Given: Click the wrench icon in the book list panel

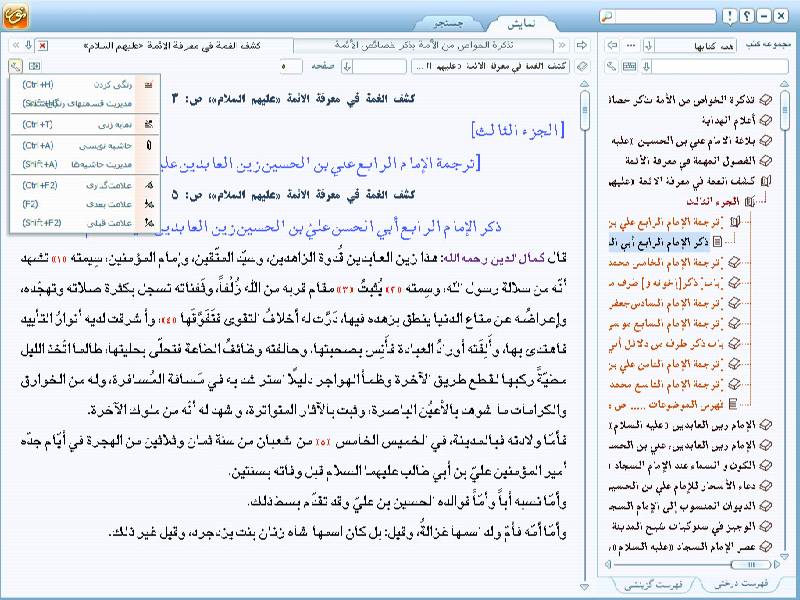Looking at the screenshot, I should click(612, 66).
